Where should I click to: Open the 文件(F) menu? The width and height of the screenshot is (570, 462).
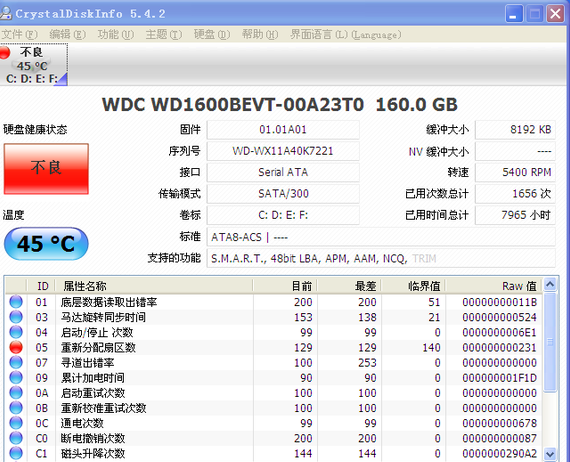click(x=19, y=35)
